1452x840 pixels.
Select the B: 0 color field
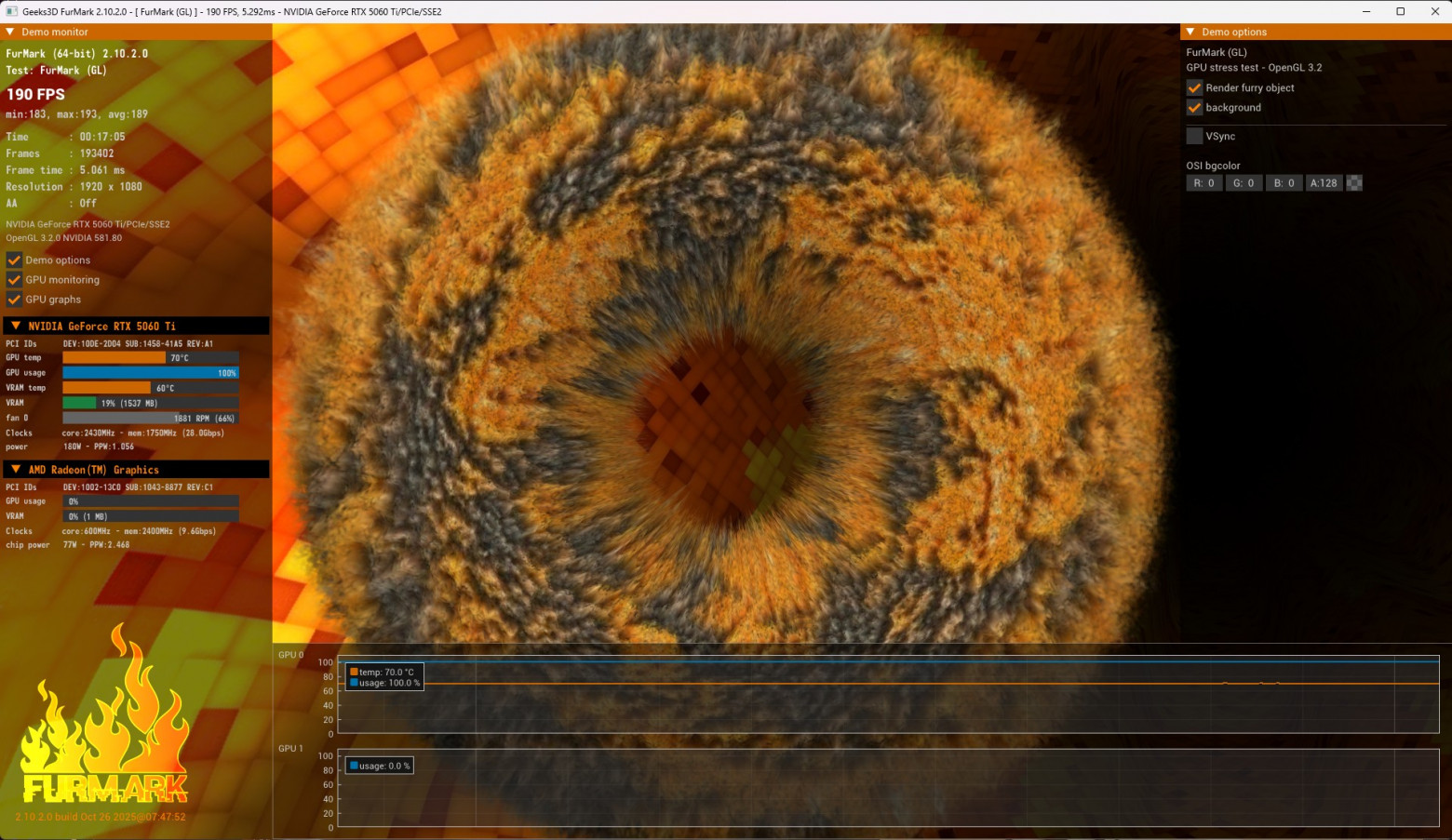pyautogui.click(x=1284, y=183)
